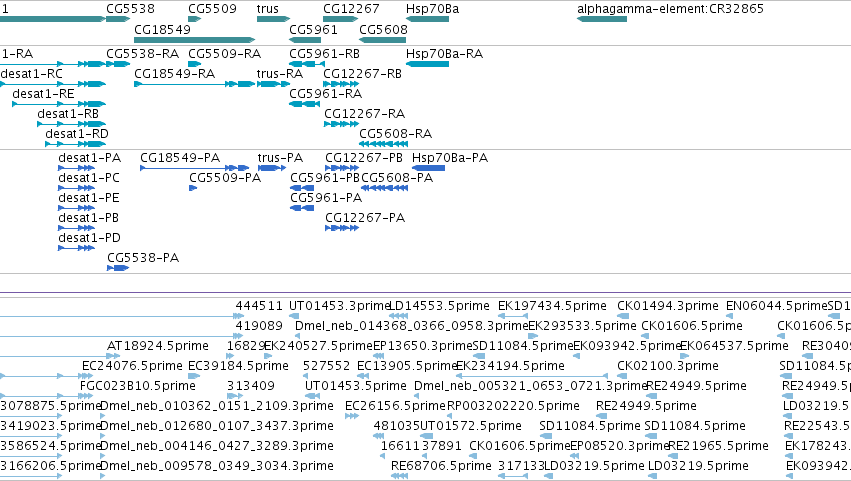Viewport: 851px width, 481px height.
Task: Select the CG5961 gene label
Action: click(313, 29)
